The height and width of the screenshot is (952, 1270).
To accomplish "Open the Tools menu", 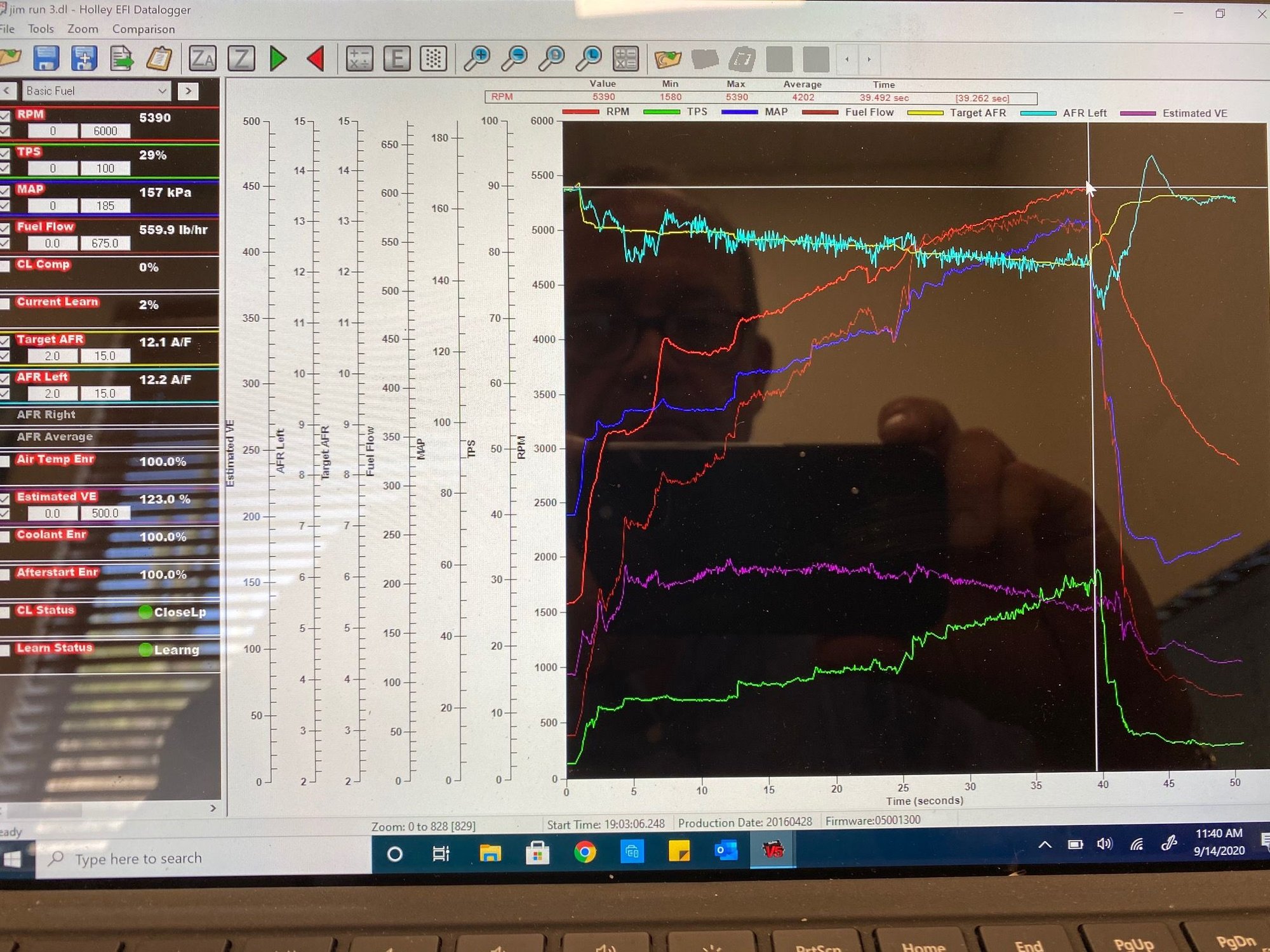I will click(41, 29).
